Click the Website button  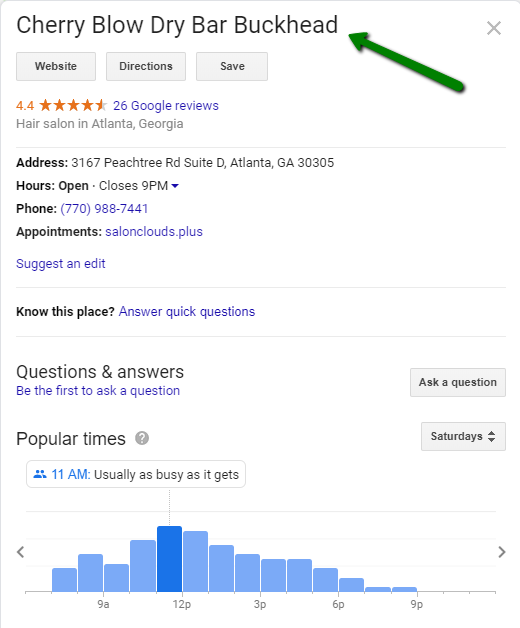[x=56, y=66]
